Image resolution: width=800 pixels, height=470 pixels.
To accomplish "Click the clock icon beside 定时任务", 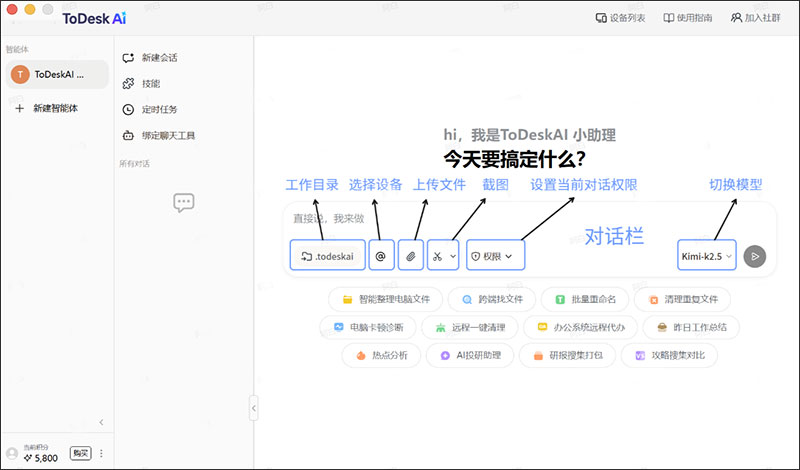I will 128,109.
